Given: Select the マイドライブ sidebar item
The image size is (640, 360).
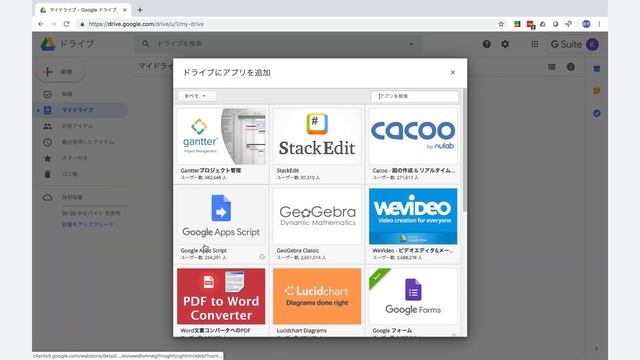Looking at the screenshot, I should [x=80, y=110].
